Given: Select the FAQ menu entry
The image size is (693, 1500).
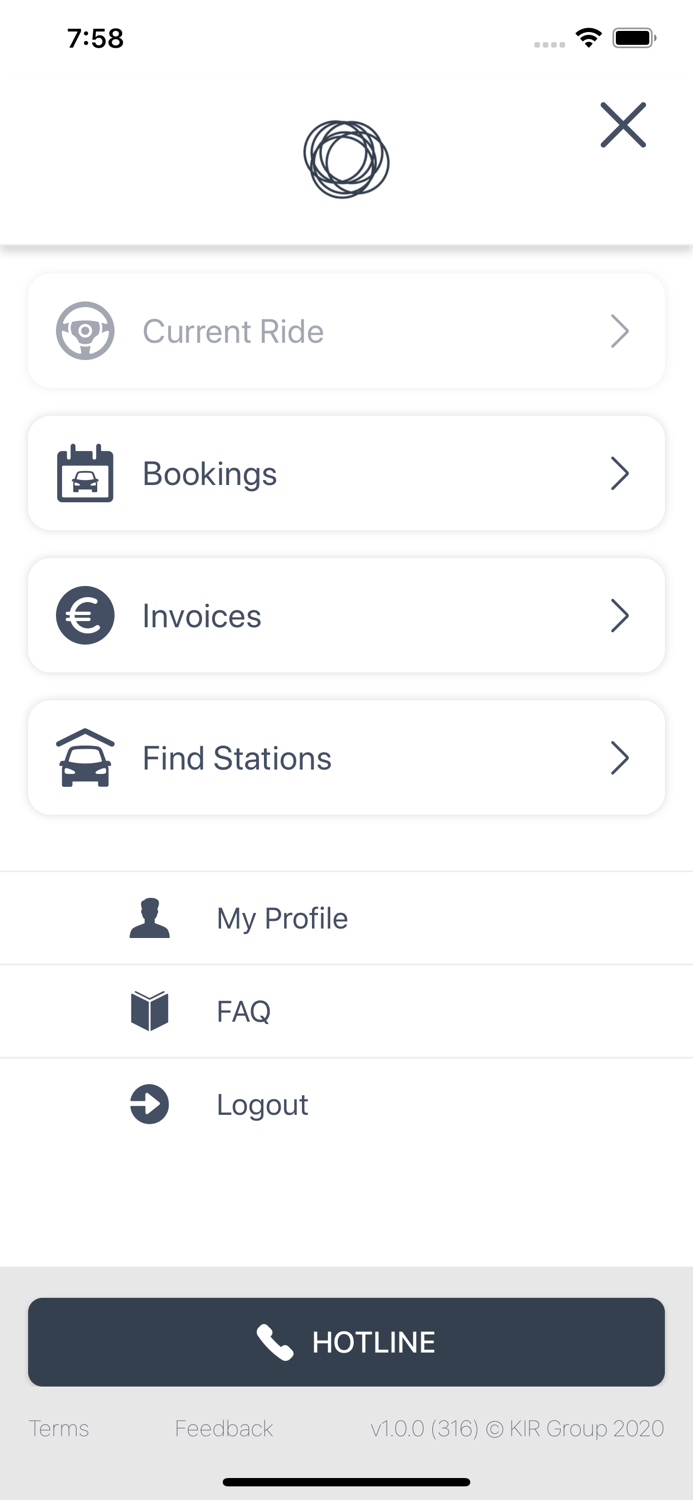Looking at the screenshot, I should (244, 1011).
